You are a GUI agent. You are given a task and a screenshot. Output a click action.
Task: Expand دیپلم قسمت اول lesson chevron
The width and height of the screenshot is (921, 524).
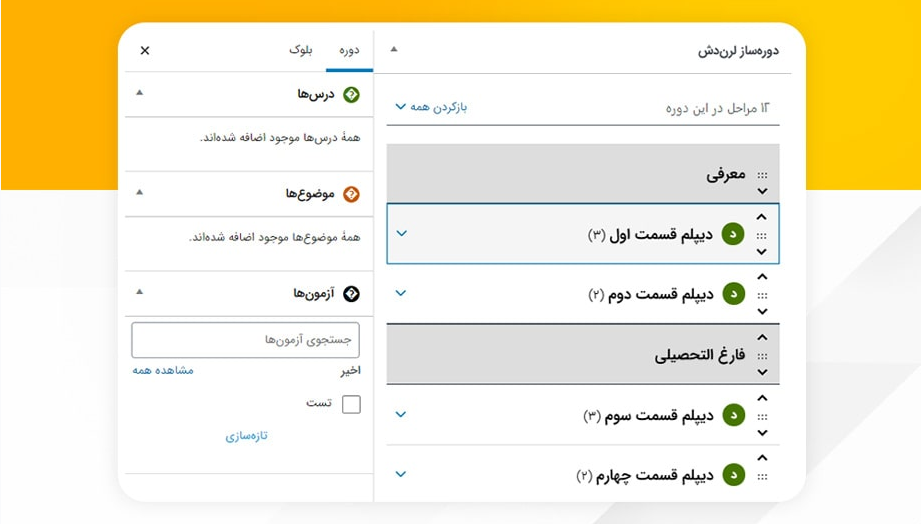[402, 233]
